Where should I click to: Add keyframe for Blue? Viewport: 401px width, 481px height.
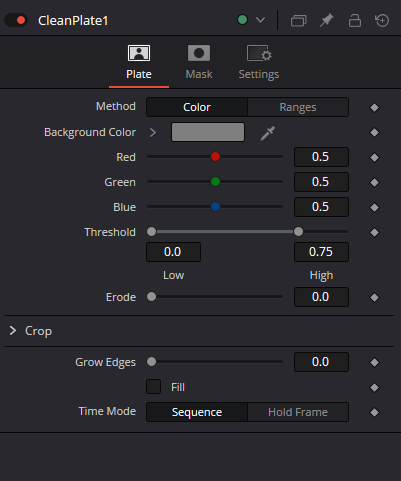pos(374,207)
